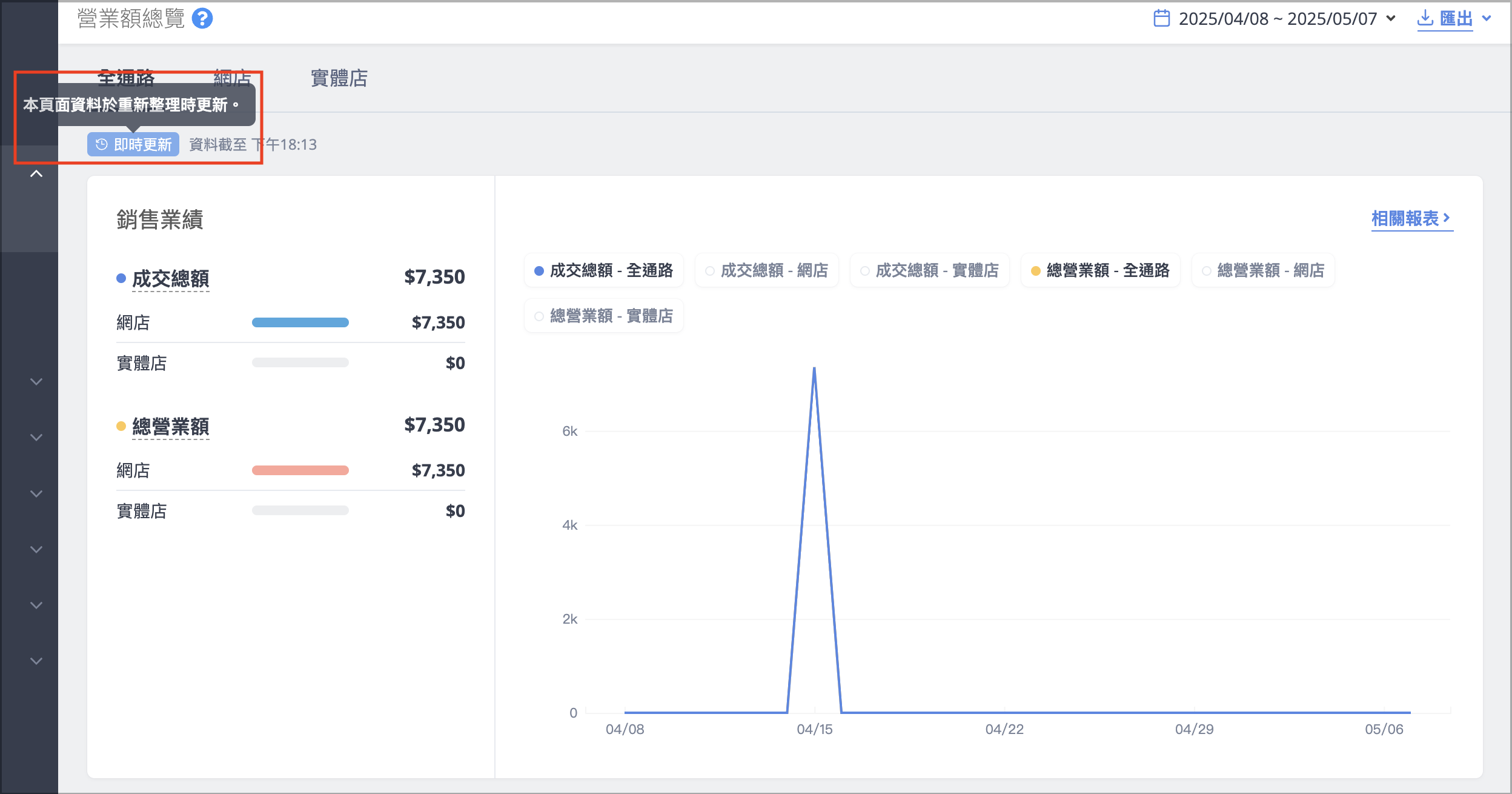The width and height of the screenshot is (1512, 794).
Task: Click the 匯出 export link
Action: coord(1456,19)
